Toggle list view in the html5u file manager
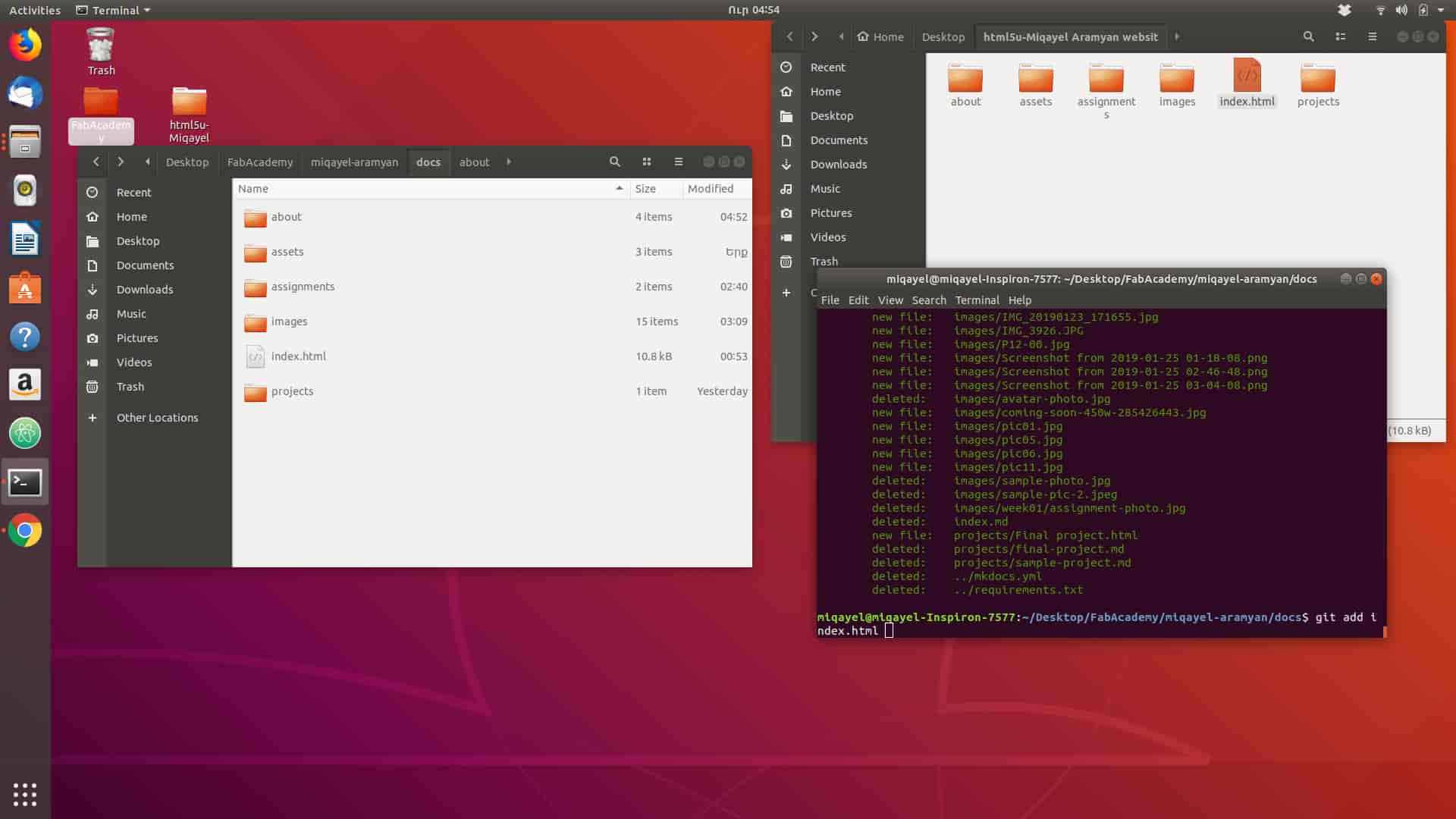The width and height of the screenshot is (1456, 819). [1341, 36]
